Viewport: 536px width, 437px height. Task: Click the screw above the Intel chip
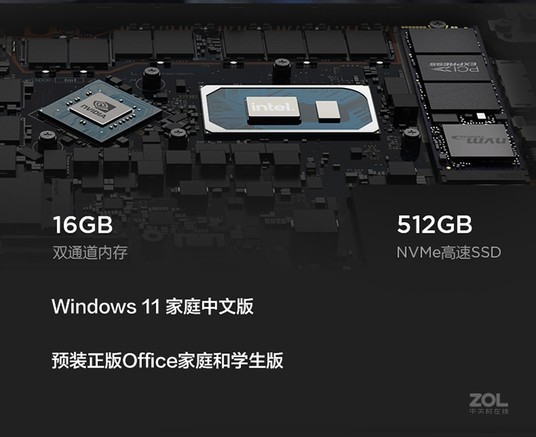tap(282, 69)
